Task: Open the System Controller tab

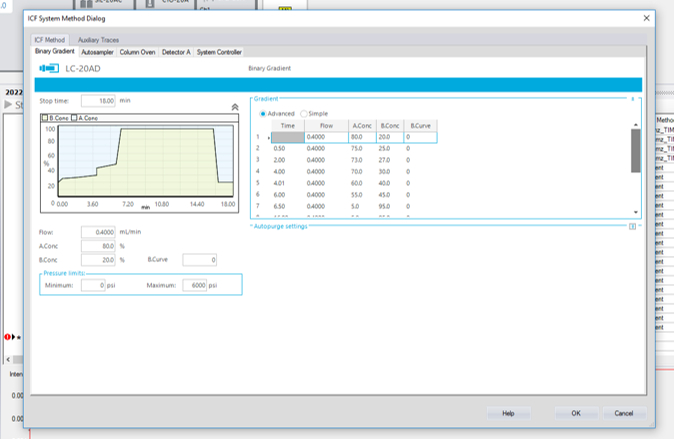Action: (x=219, y=52)
